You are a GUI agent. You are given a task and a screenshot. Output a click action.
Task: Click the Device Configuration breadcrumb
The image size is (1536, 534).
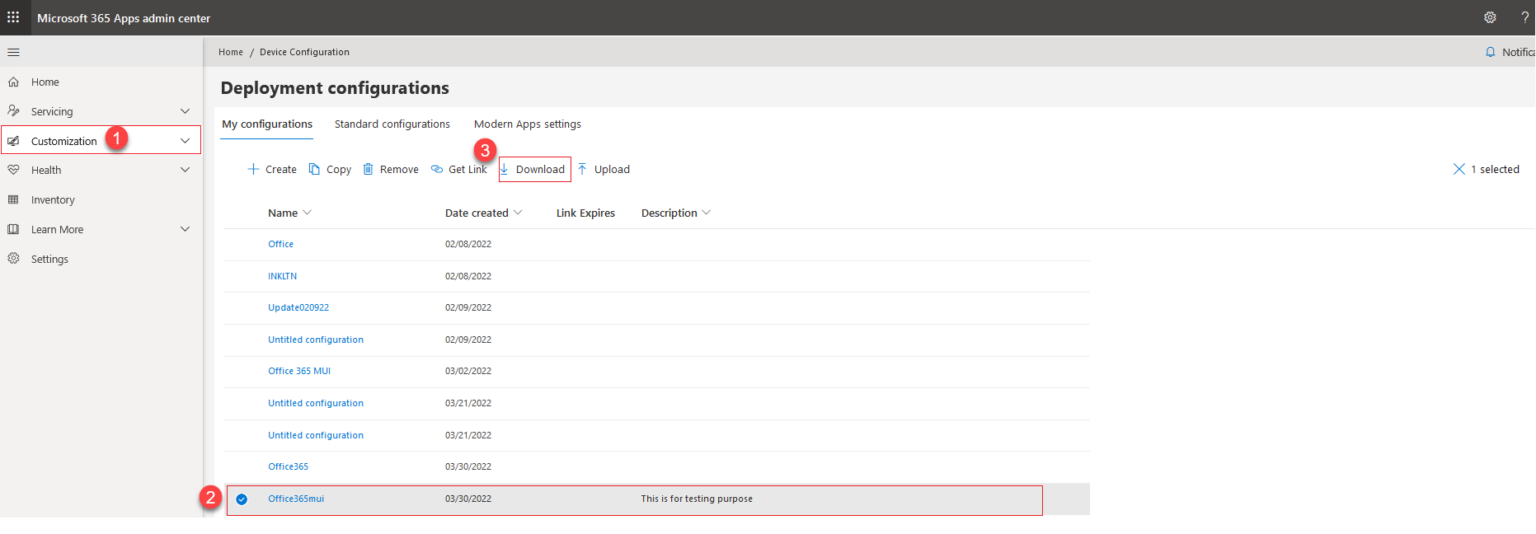click(304, 52)
